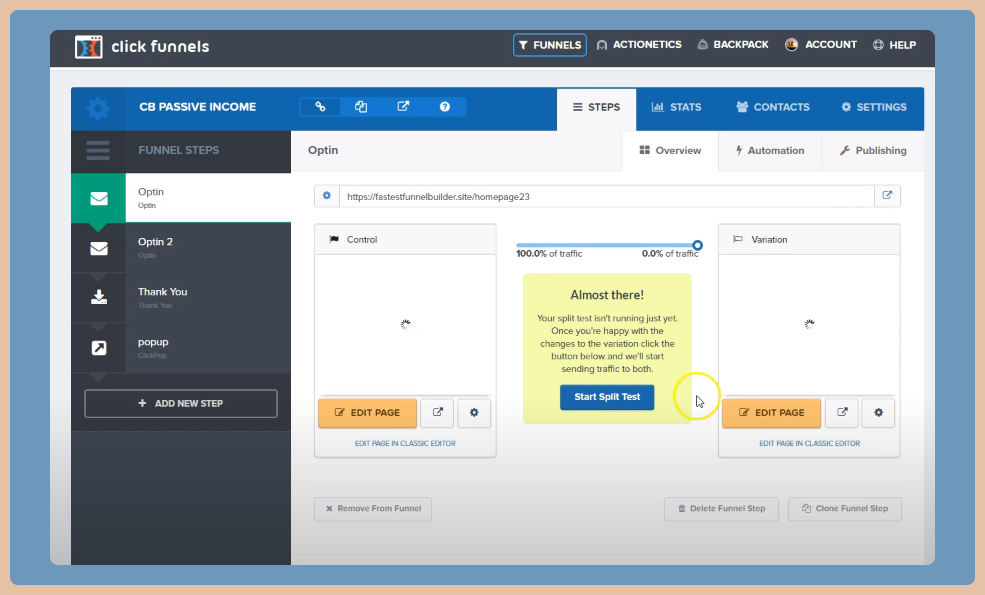The height and width of the screenshot is (595, 985).
Task: Preview Control page in new window icon
Action: coord(437,413)
